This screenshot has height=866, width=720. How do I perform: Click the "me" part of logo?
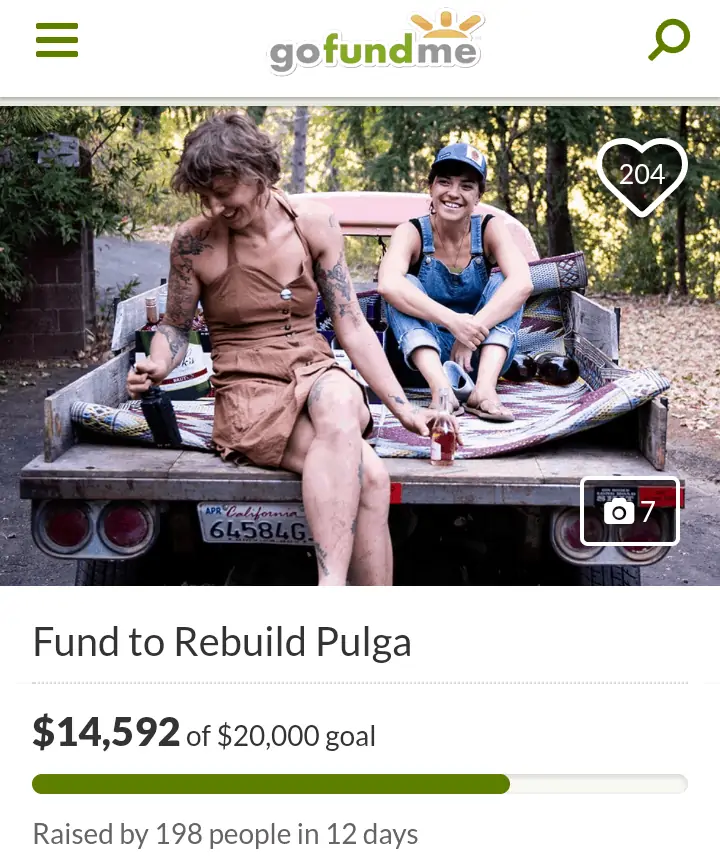(x=446, y=52)
